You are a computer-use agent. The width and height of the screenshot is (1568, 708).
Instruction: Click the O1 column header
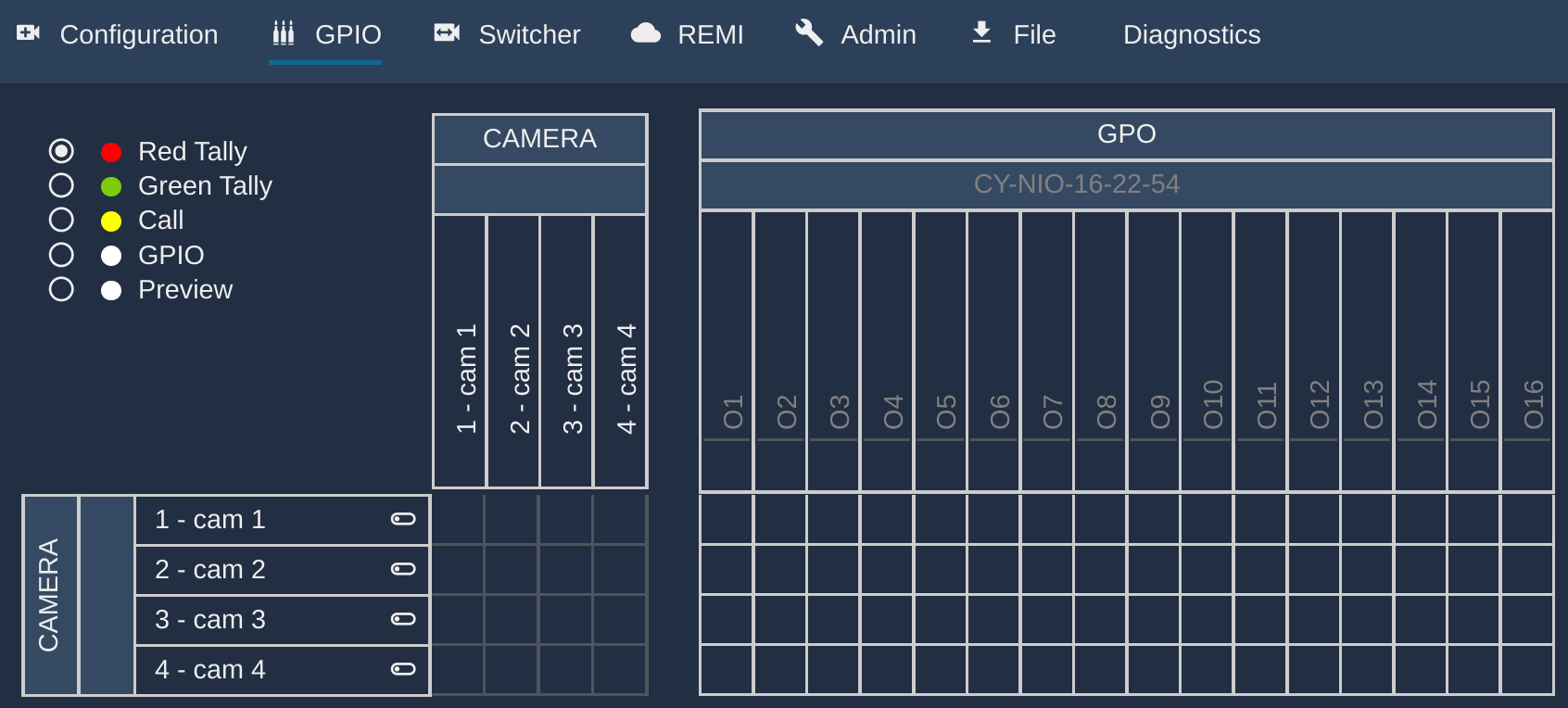(x=727, y=351)
